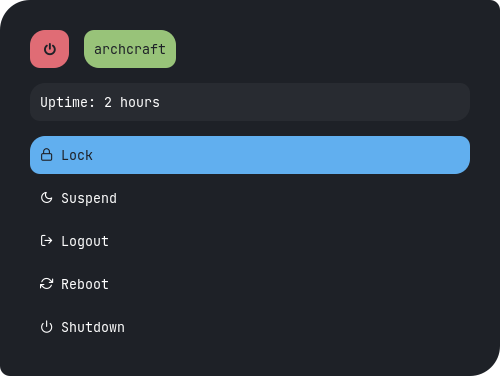The height and width of the screenshot is (376, 500).
Task: Click the Suspend text label
Action: pos(89,199)
